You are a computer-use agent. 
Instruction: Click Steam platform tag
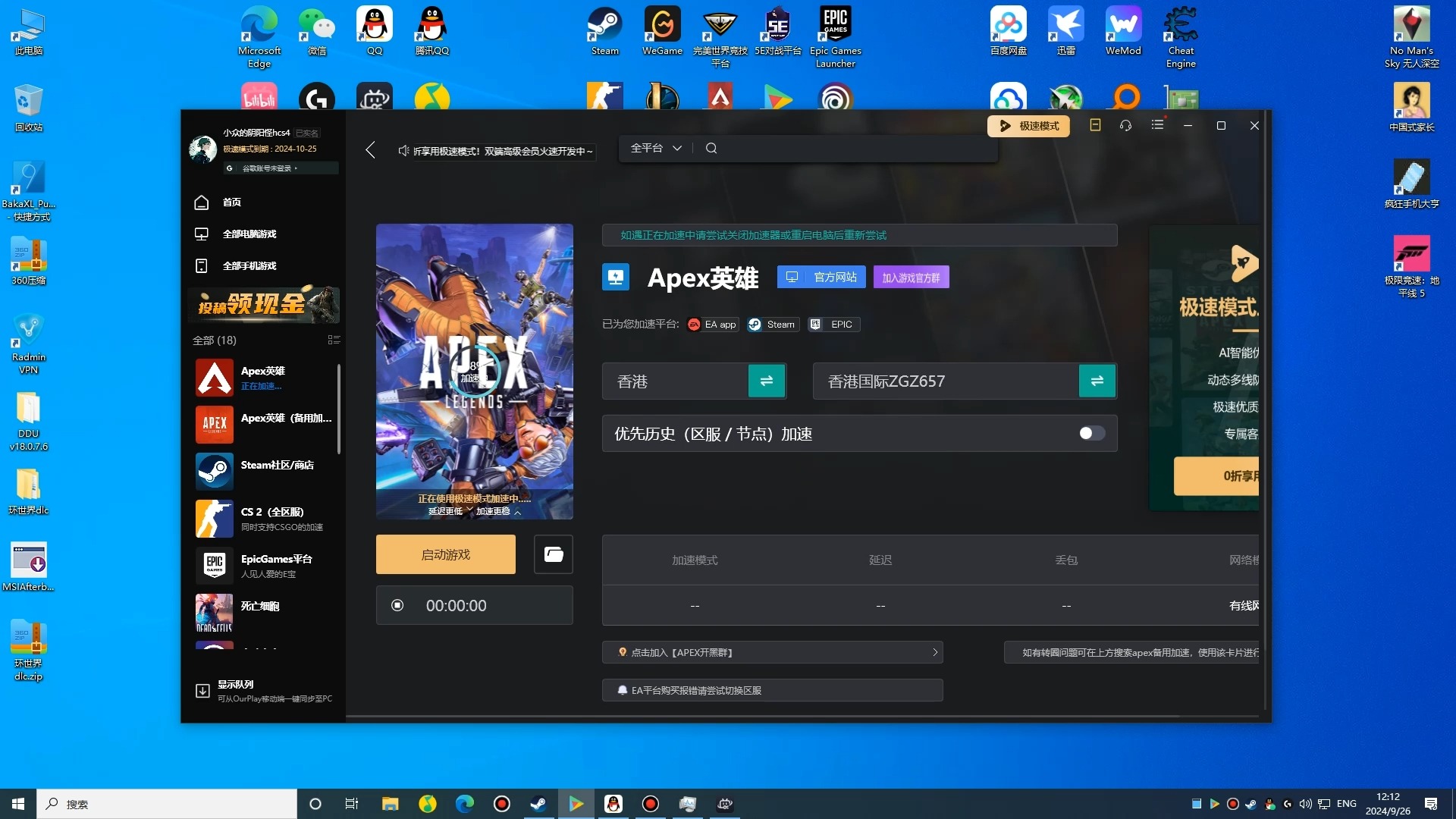772,325
